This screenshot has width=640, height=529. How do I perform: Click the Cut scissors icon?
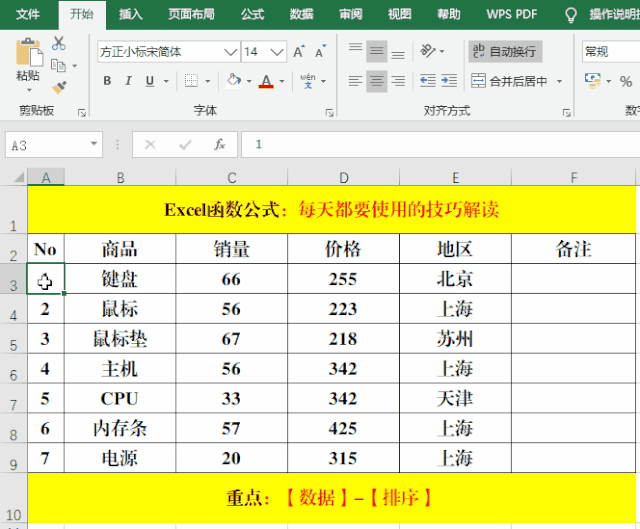(x=59, y=43)
